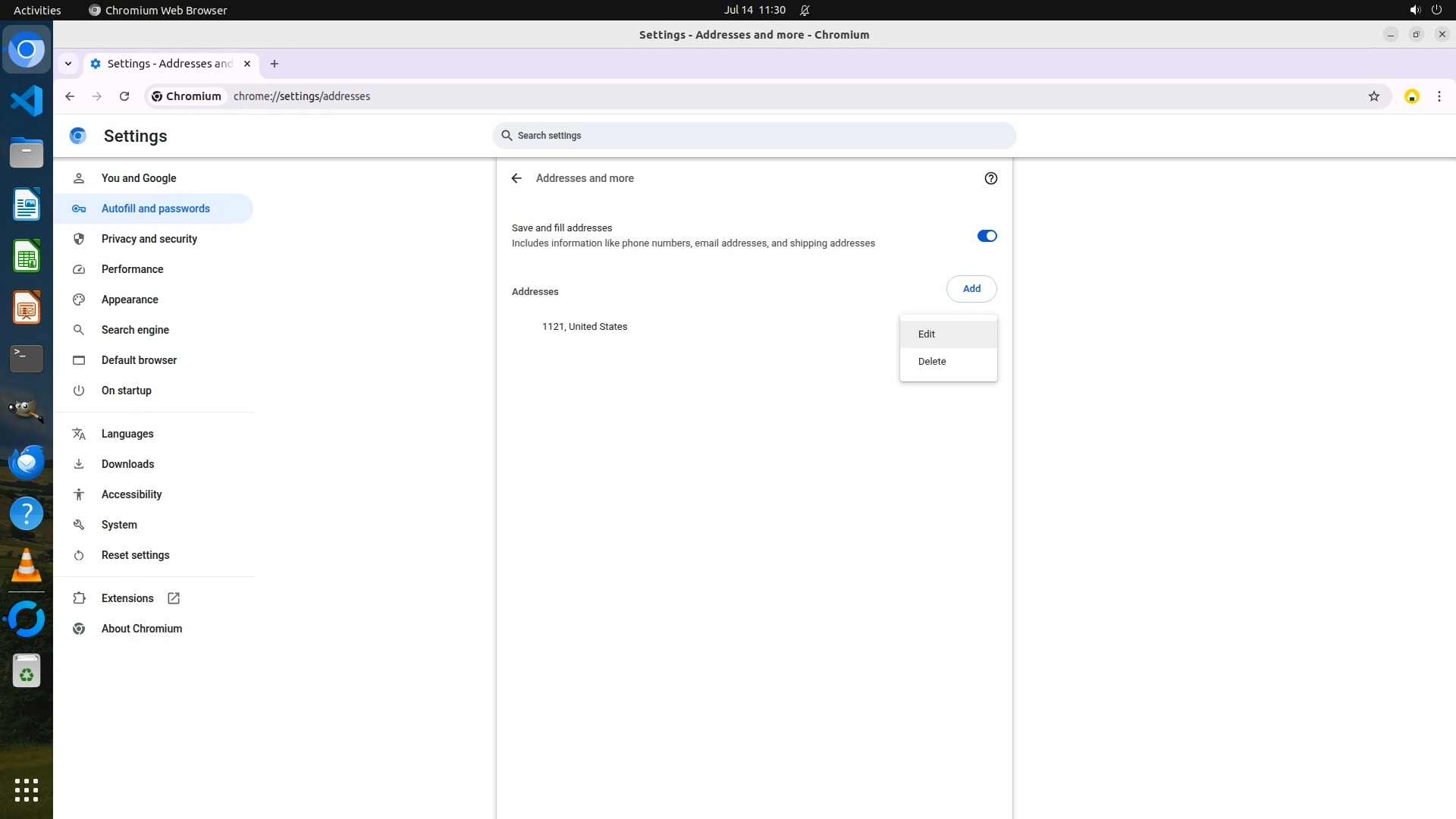This screenshot has height=819, width=1456.
Task: Choose Edit from the context menu
Action: 927,334
